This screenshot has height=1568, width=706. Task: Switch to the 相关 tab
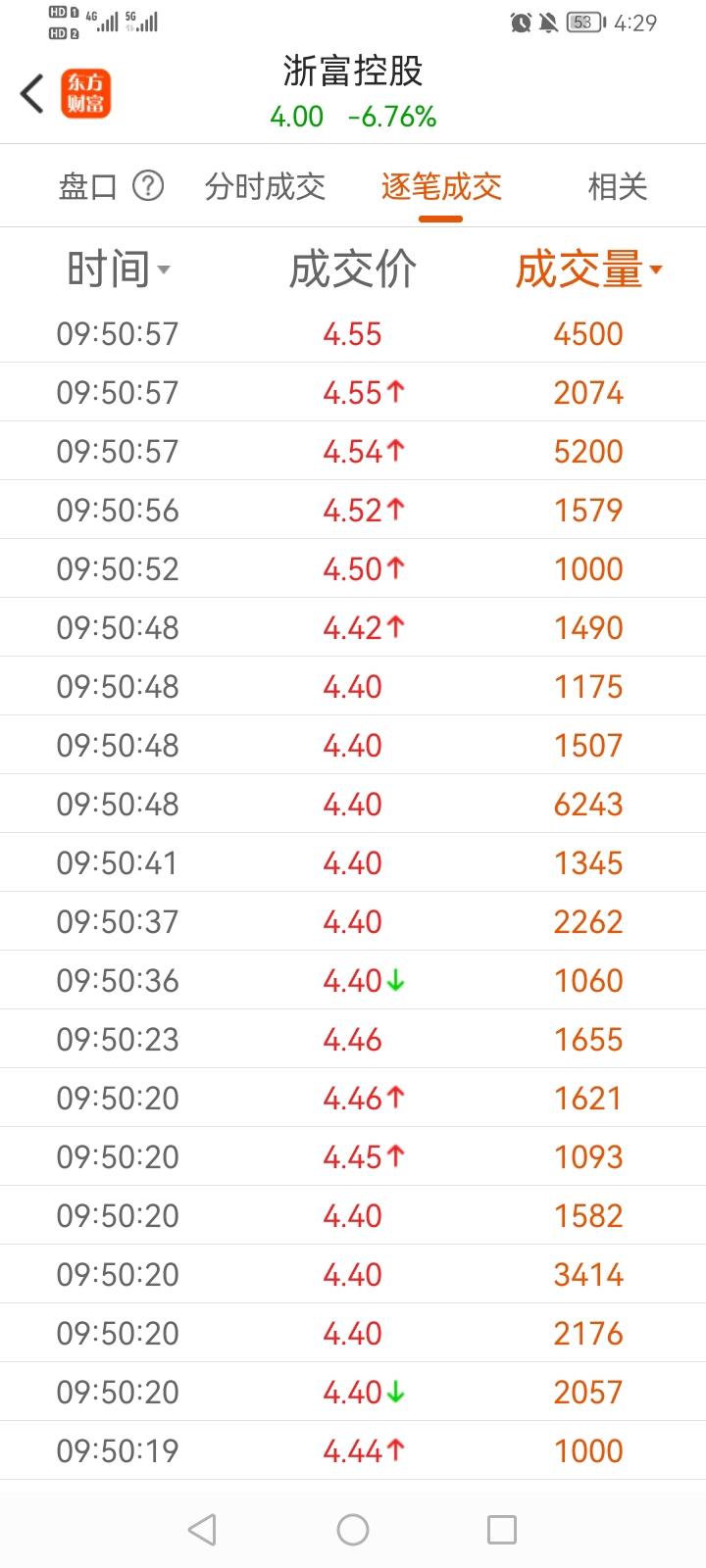tap(618, 186)
